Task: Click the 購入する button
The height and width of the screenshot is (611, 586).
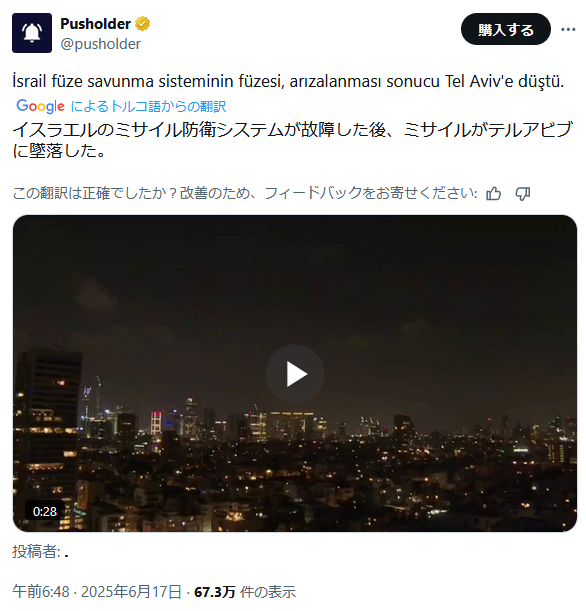Action: pos(505,29)
